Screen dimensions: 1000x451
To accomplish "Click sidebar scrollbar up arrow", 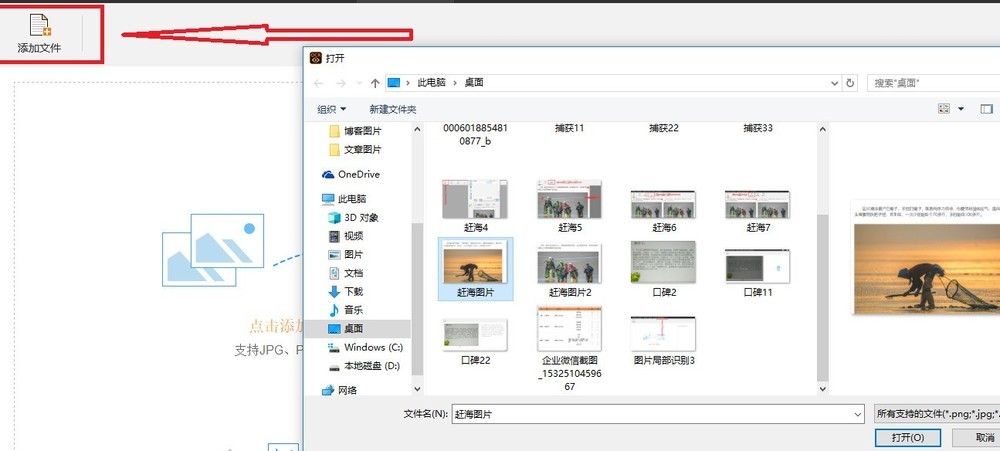I will tap(418, 128).
